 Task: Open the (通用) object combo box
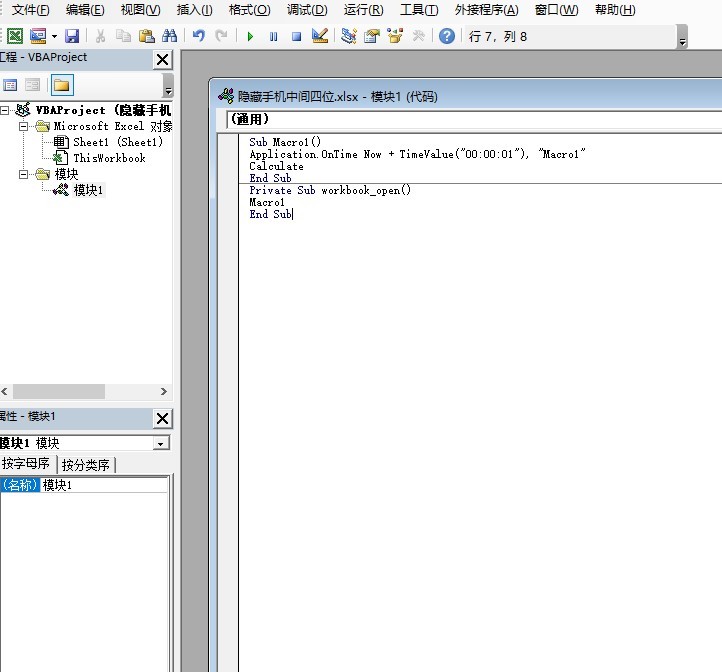point(474,119)
